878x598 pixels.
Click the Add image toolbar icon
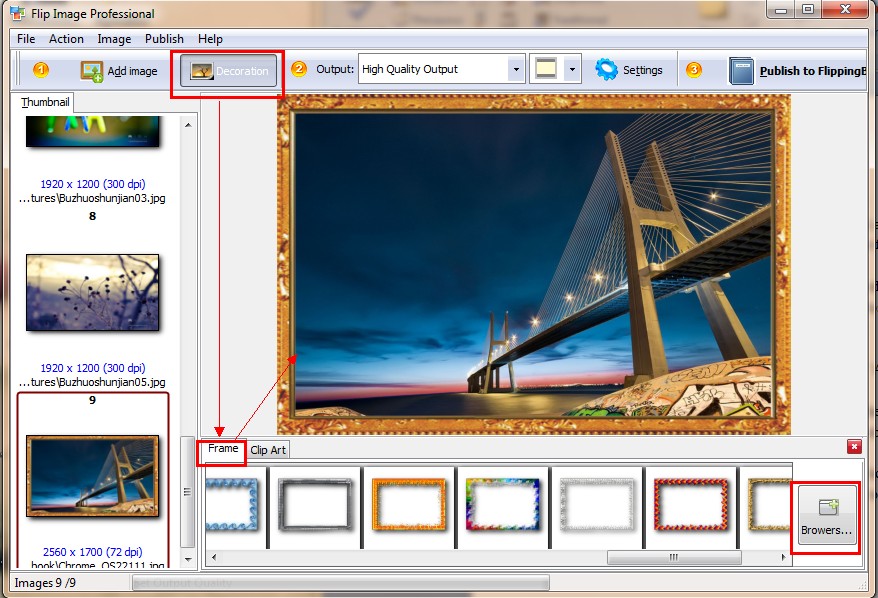pos(92,71)
